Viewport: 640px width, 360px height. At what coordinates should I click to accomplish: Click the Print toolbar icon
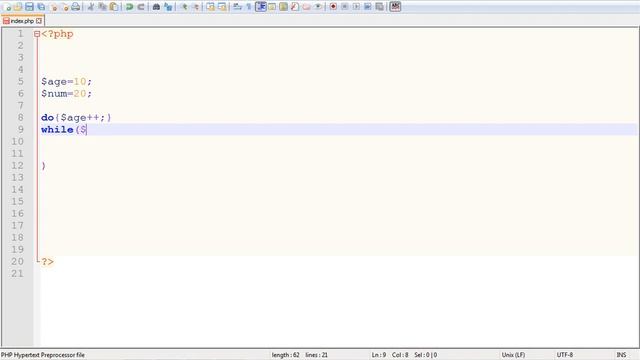click(76, 7)
